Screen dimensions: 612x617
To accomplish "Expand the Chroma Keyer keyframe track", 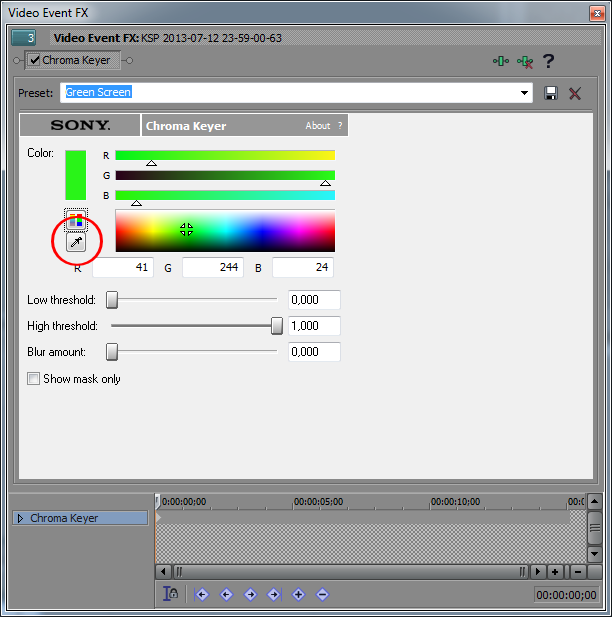I will (21, 518).
